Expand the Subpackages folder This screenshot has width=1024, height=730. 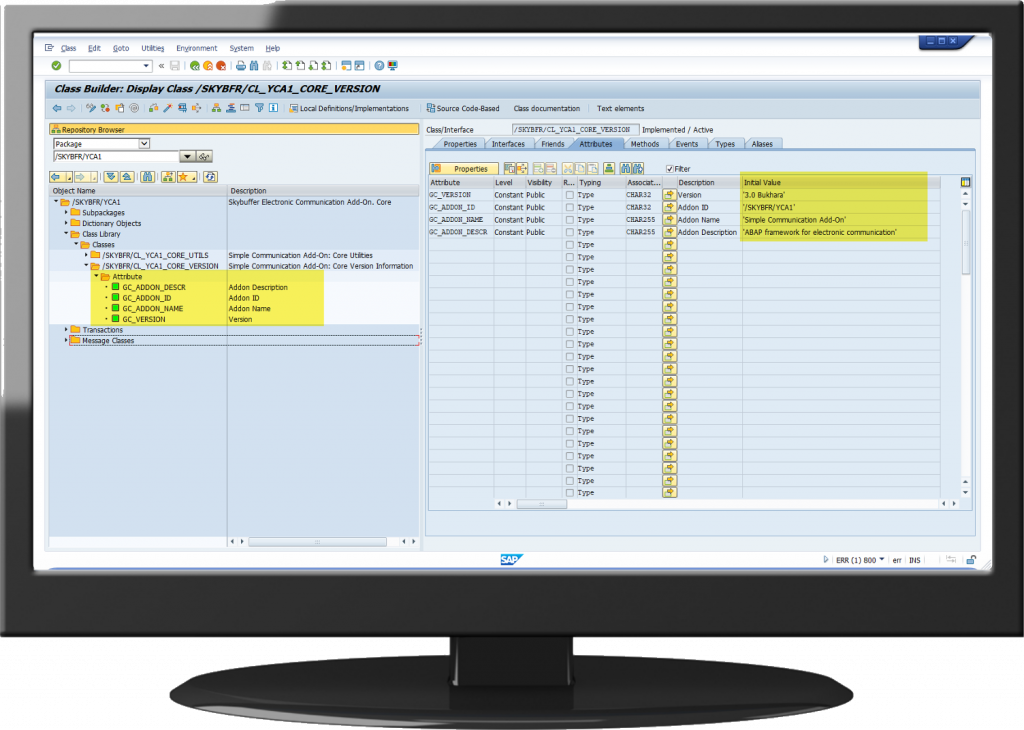66,212
